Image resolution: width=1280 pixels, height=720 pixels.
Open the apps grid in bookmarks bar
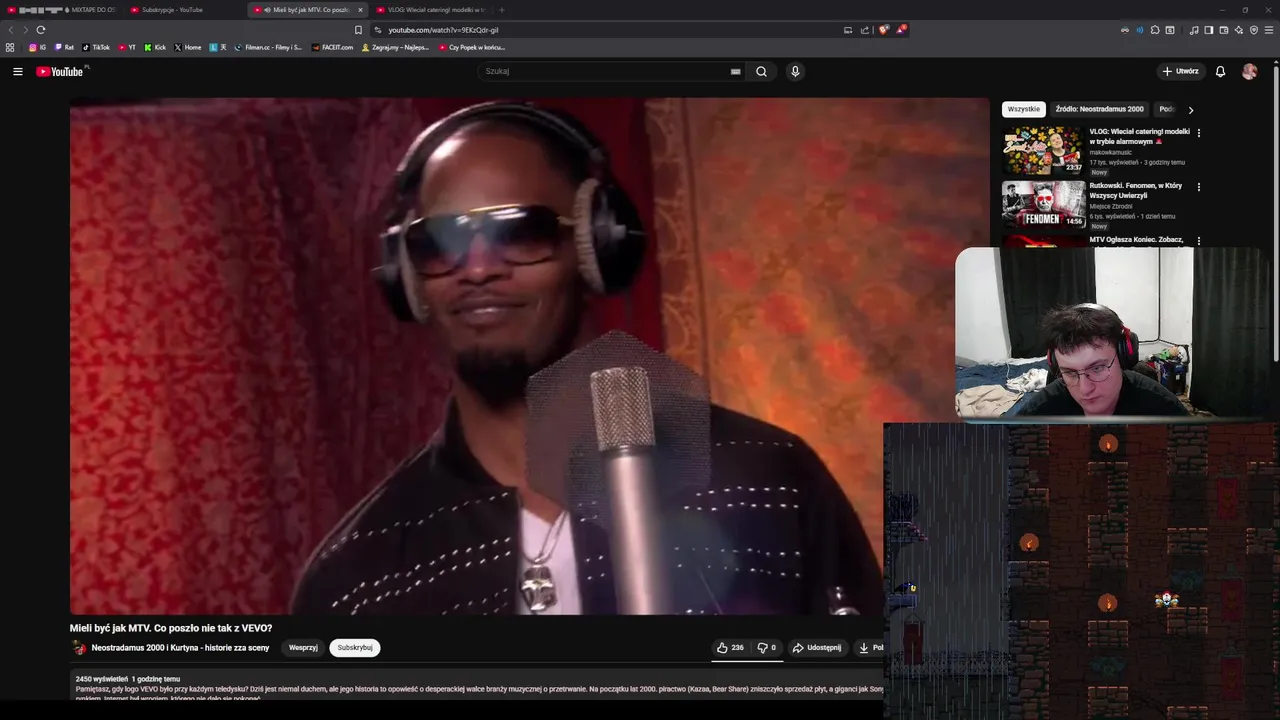tap(10, 47)
